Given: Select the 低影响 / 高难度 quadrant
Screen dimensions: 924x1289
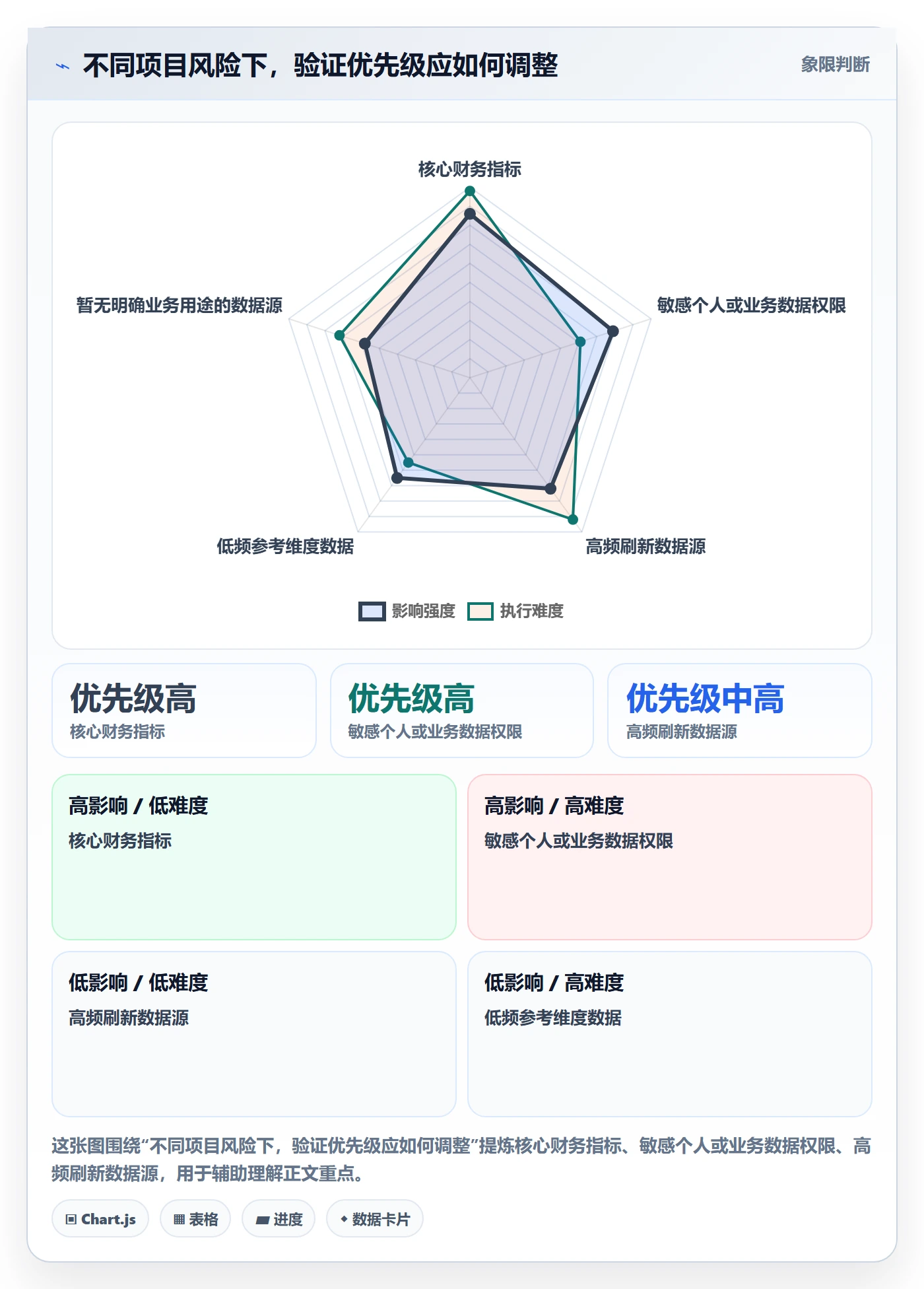Looking at the screenshot, I should [670, 1034].
